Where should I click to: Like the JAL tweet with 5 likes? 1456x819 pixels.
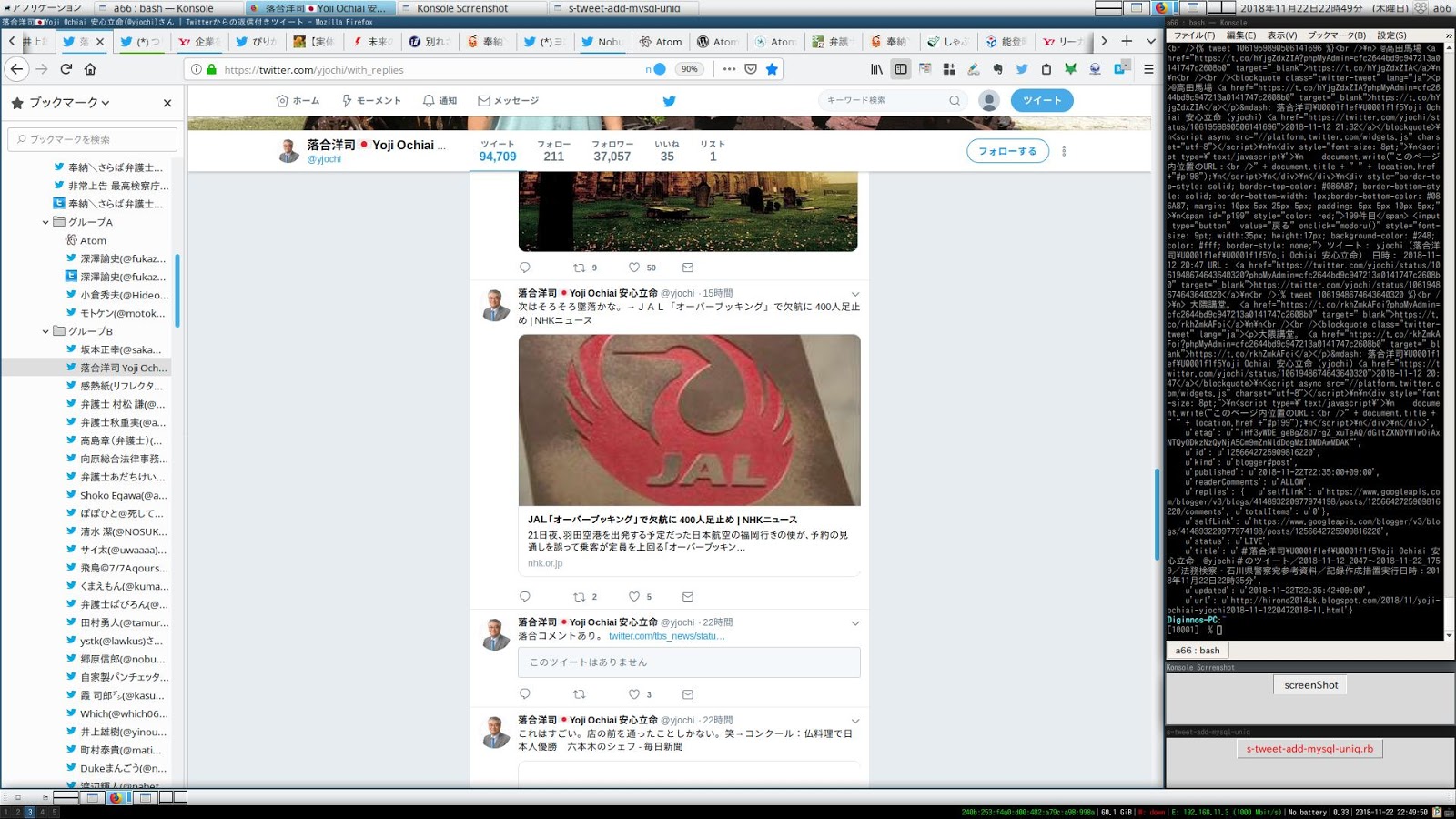[634, 597]
